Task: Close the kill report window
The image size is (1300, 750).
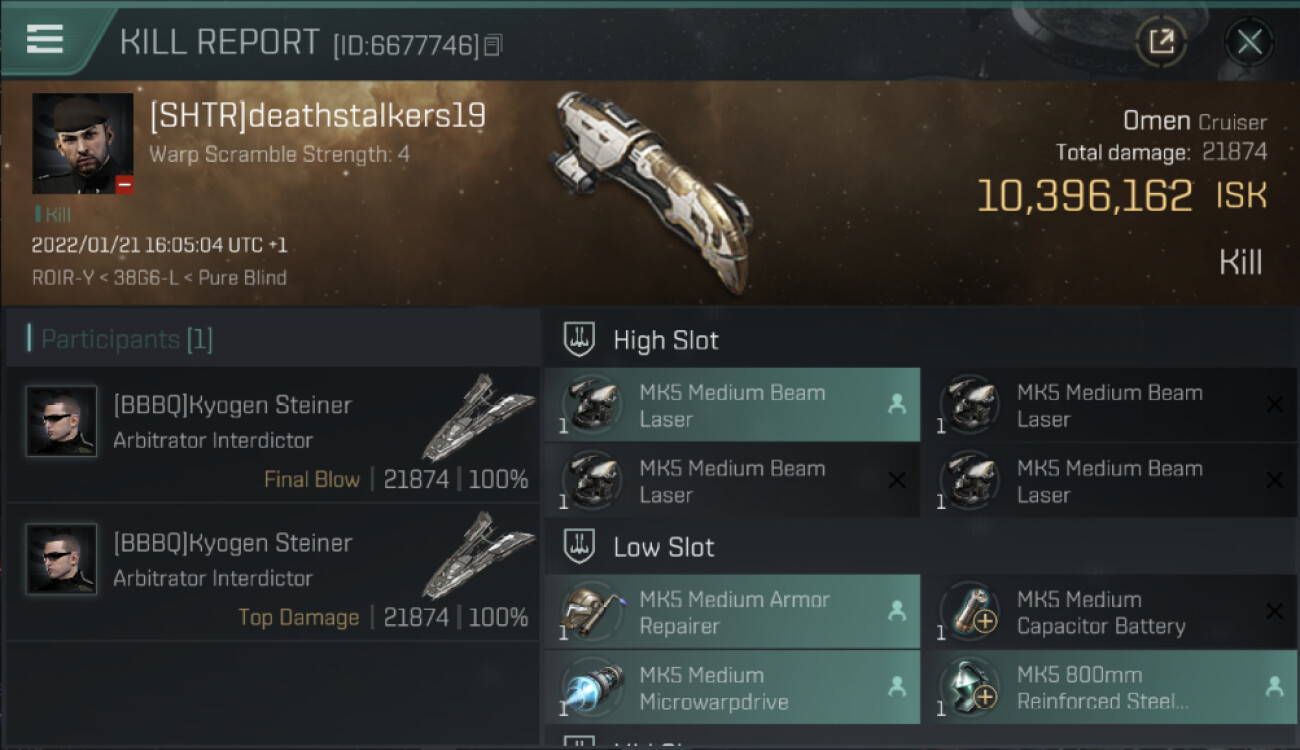Action: pyautogui.click(x=1249, y=42)
